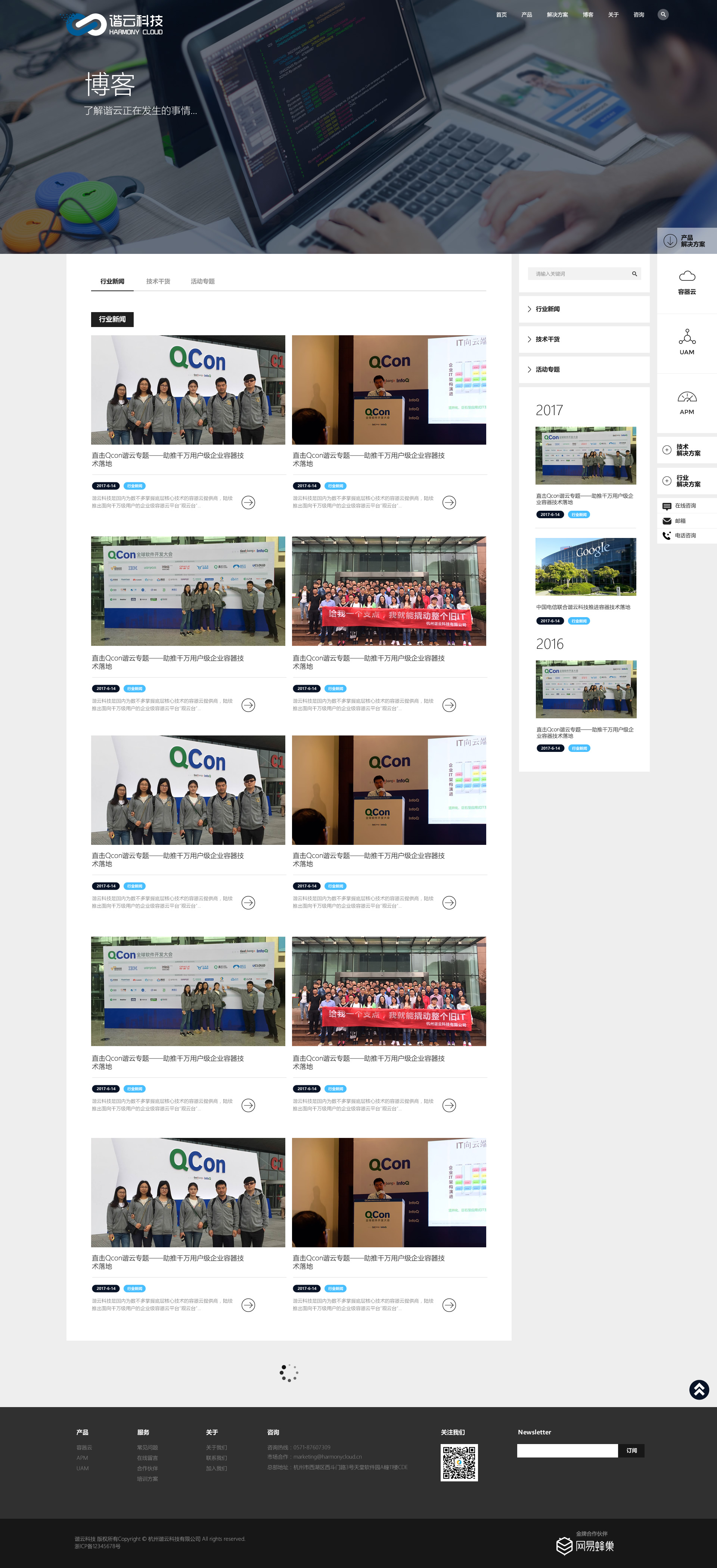Image resolution: width=717 pixels, height=1568 pixels.
Task: Click arrow icon on first red-banner group photo card
Action: [449, 705]
